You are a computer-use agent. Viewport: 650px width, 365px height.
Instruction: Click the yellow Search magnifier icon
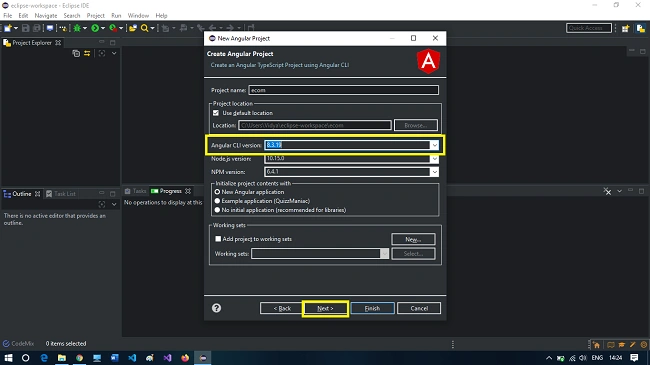(x=144, y=28)
